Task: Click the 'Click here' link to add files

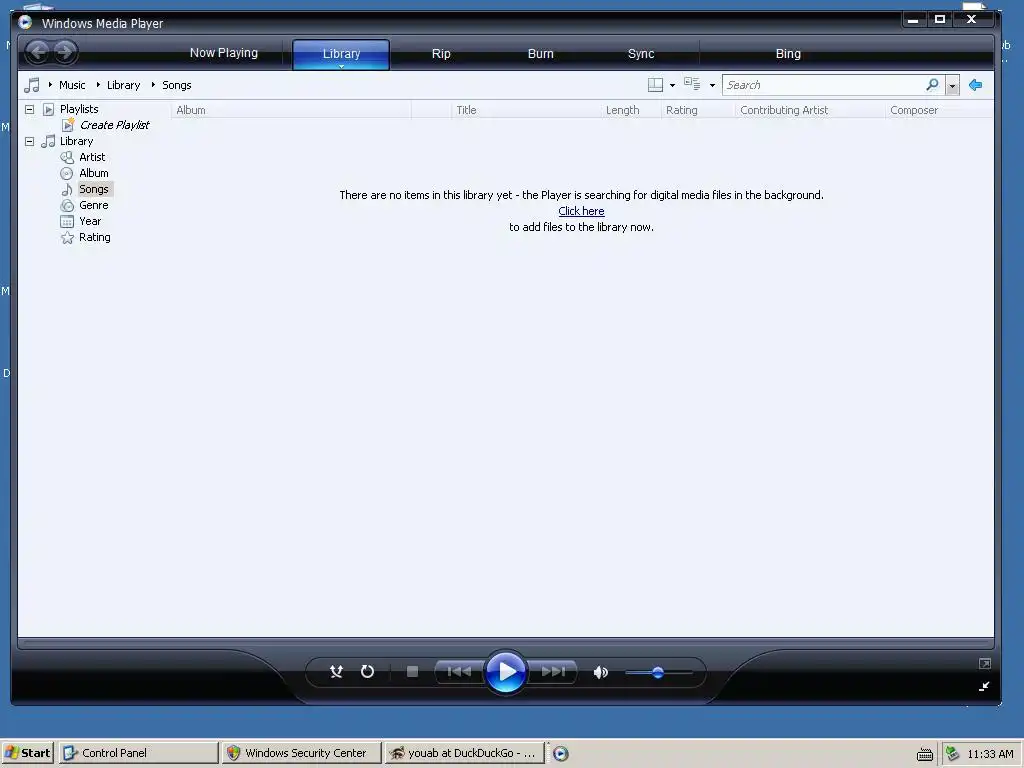Action: [x=581, y=211]
